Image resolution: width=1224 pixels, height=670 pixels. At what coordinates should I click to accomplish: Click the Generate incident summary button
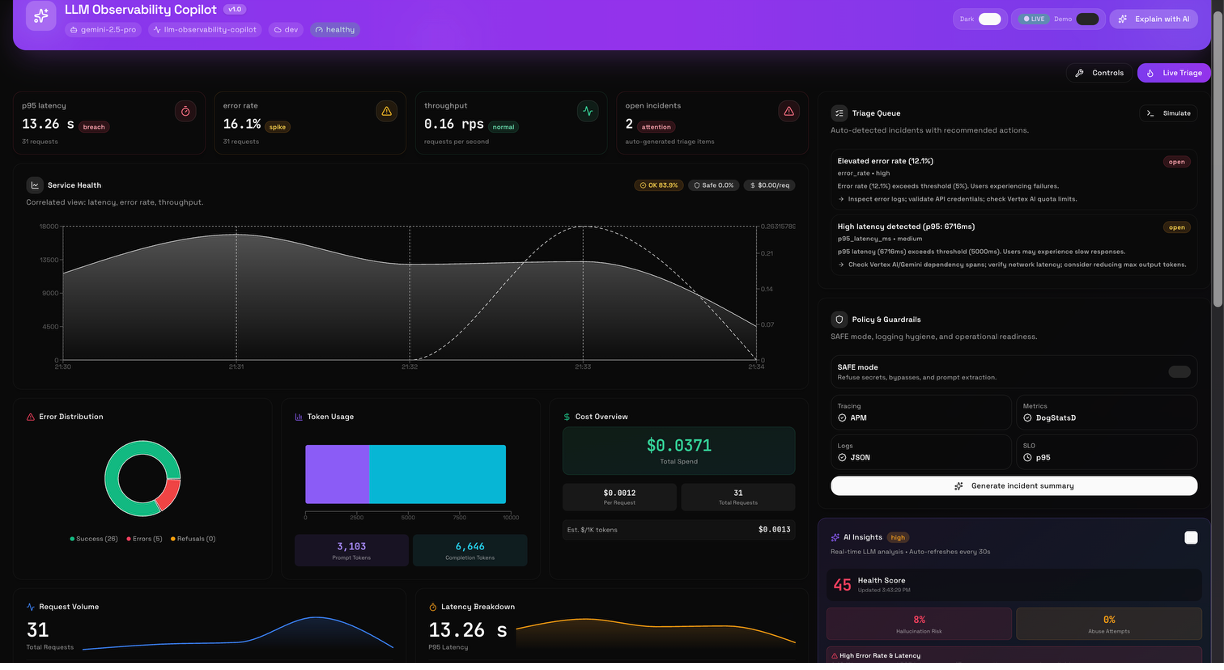click(x=1013, y=485)
